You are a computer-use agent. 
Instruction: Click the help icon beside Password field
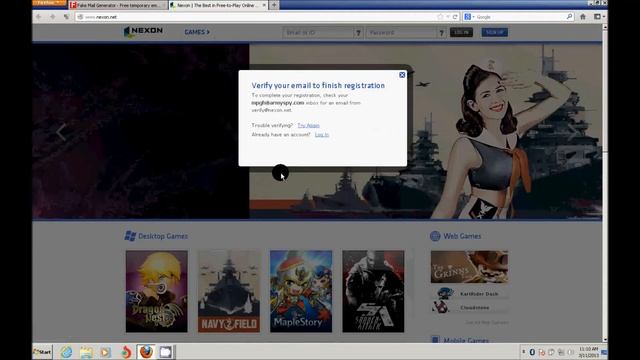(442, 33)
